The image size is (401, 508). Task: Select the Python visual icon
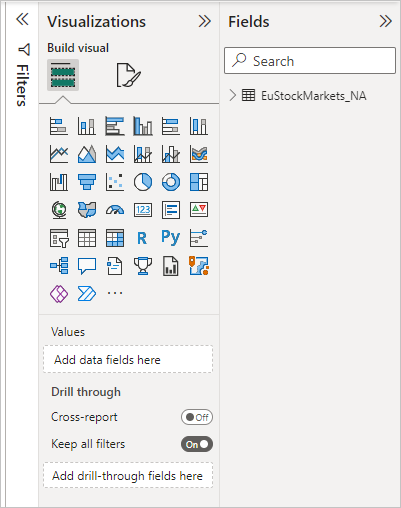pos(171,238)
